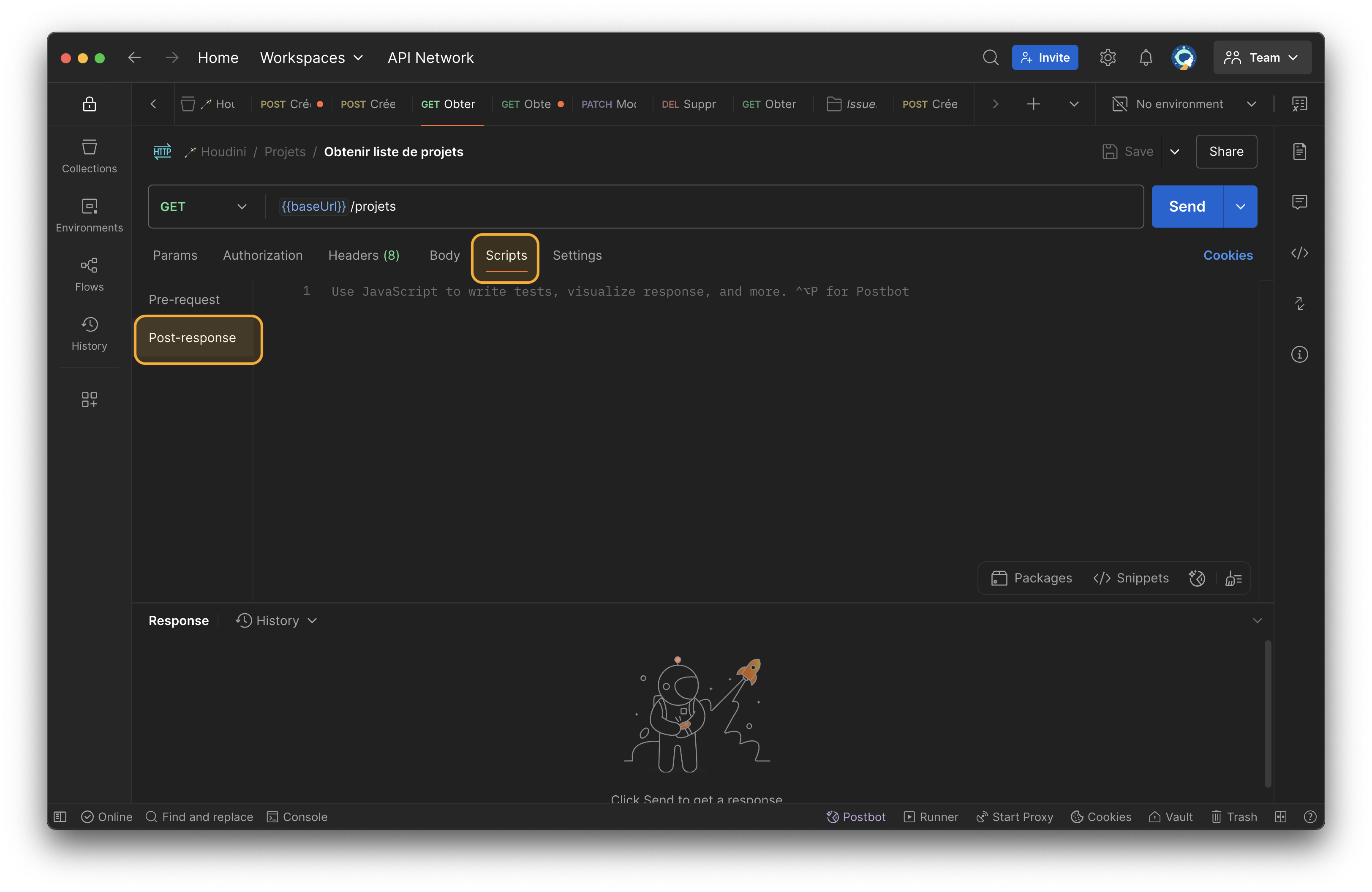The width and height of the screenshot is (1372, 892).
Task: Click the response pane vertical scrollbar
Action: click(x=1268, y=713)
